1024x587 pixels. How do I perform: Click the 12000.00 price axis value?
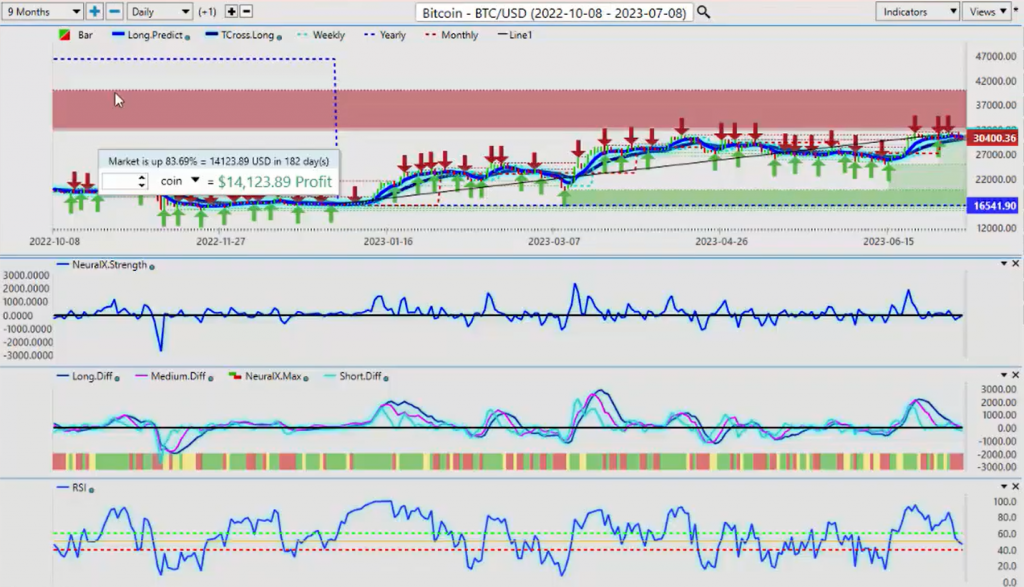pyautogui.click(x=996, y=228)
